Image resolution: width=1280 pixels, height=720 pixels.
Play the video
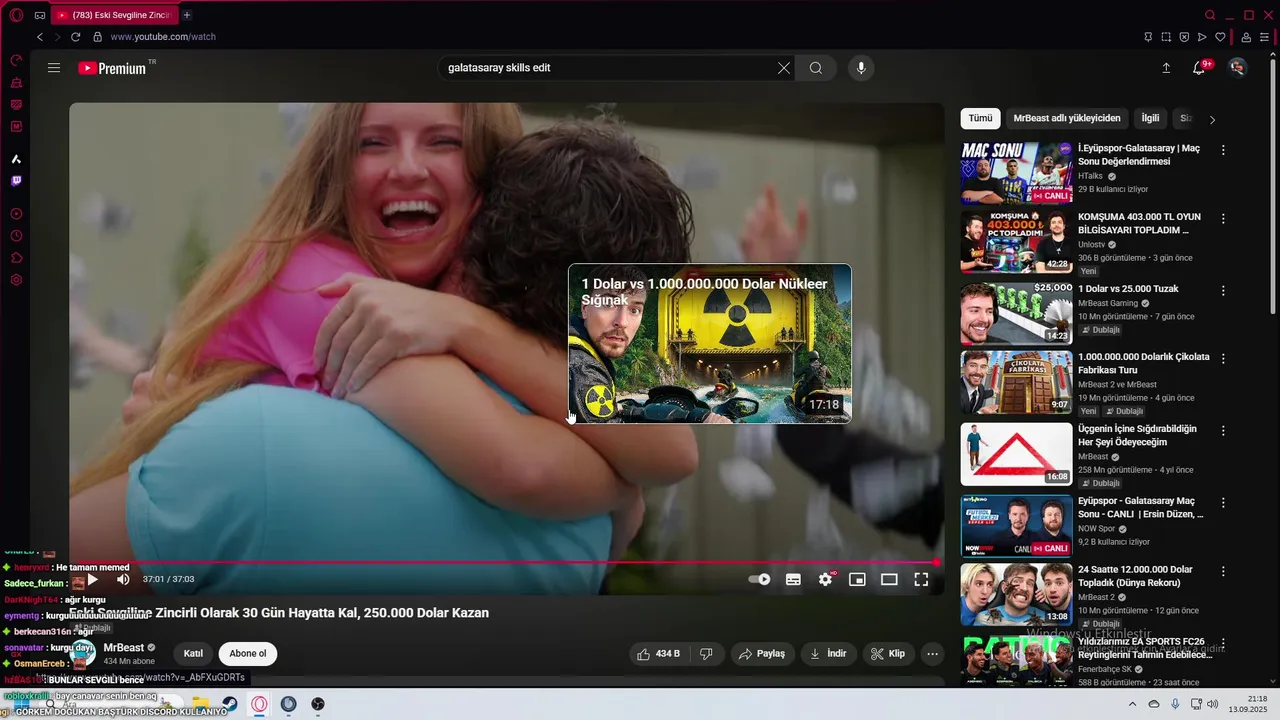click(x=92, y=579)
